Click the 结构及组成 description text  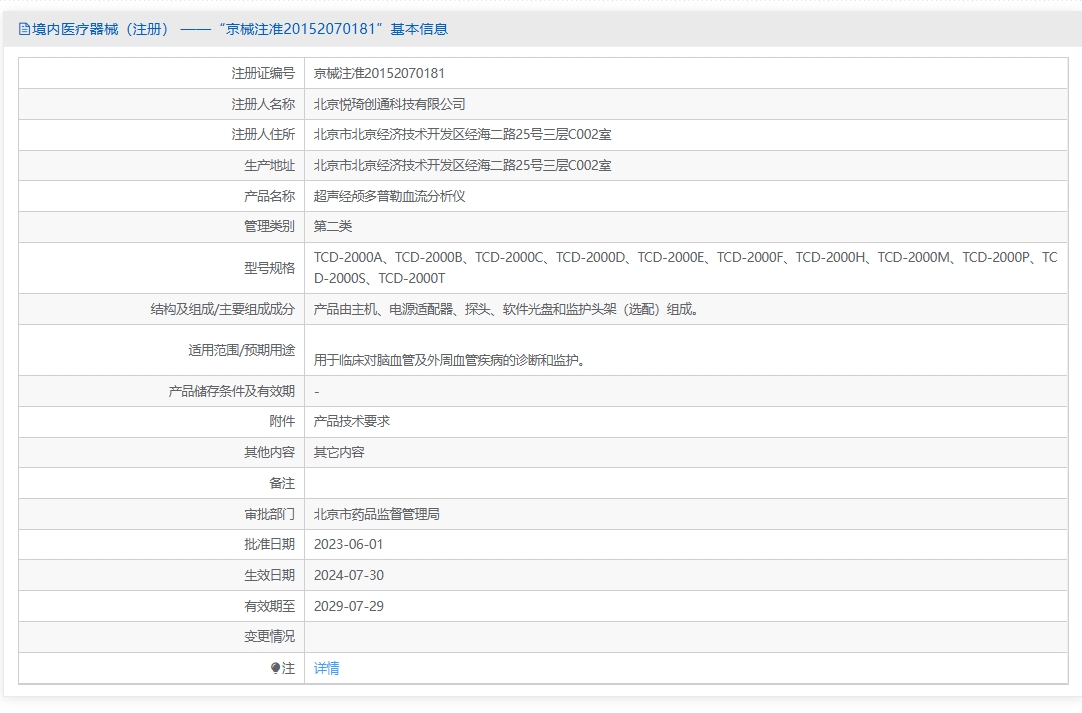point(507,309)
